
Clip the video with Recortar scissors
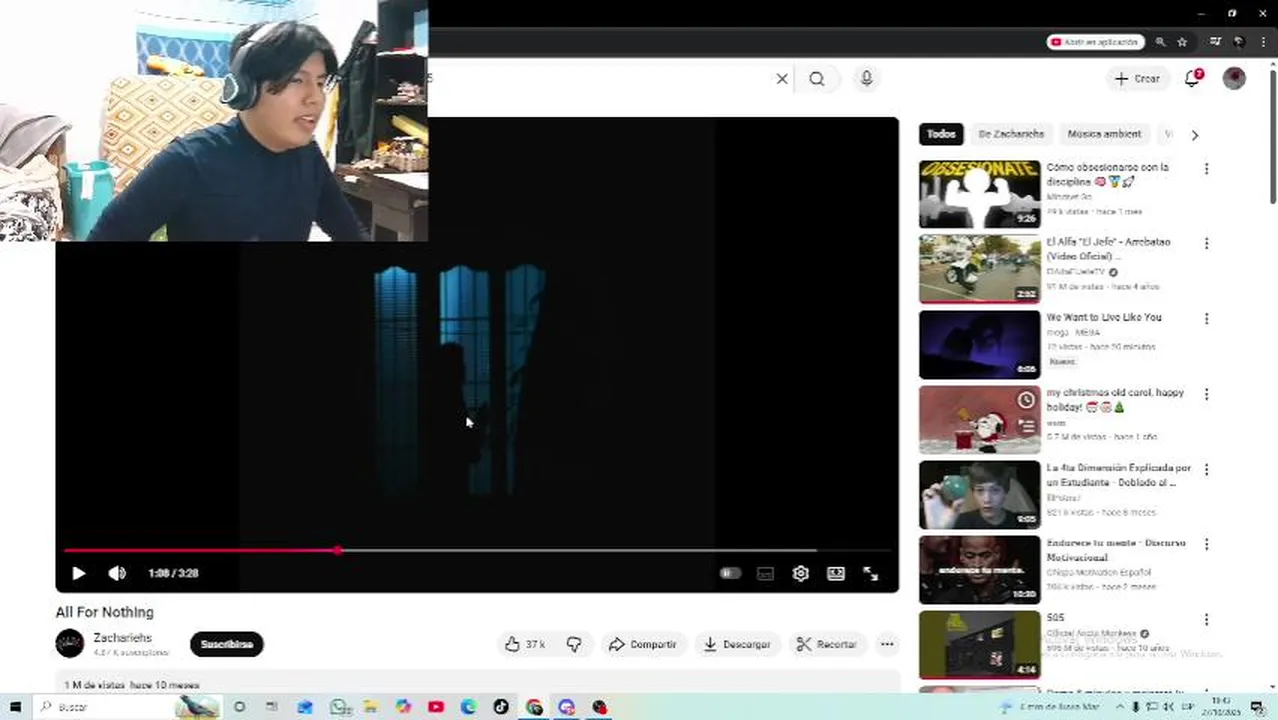click(826, 644)
